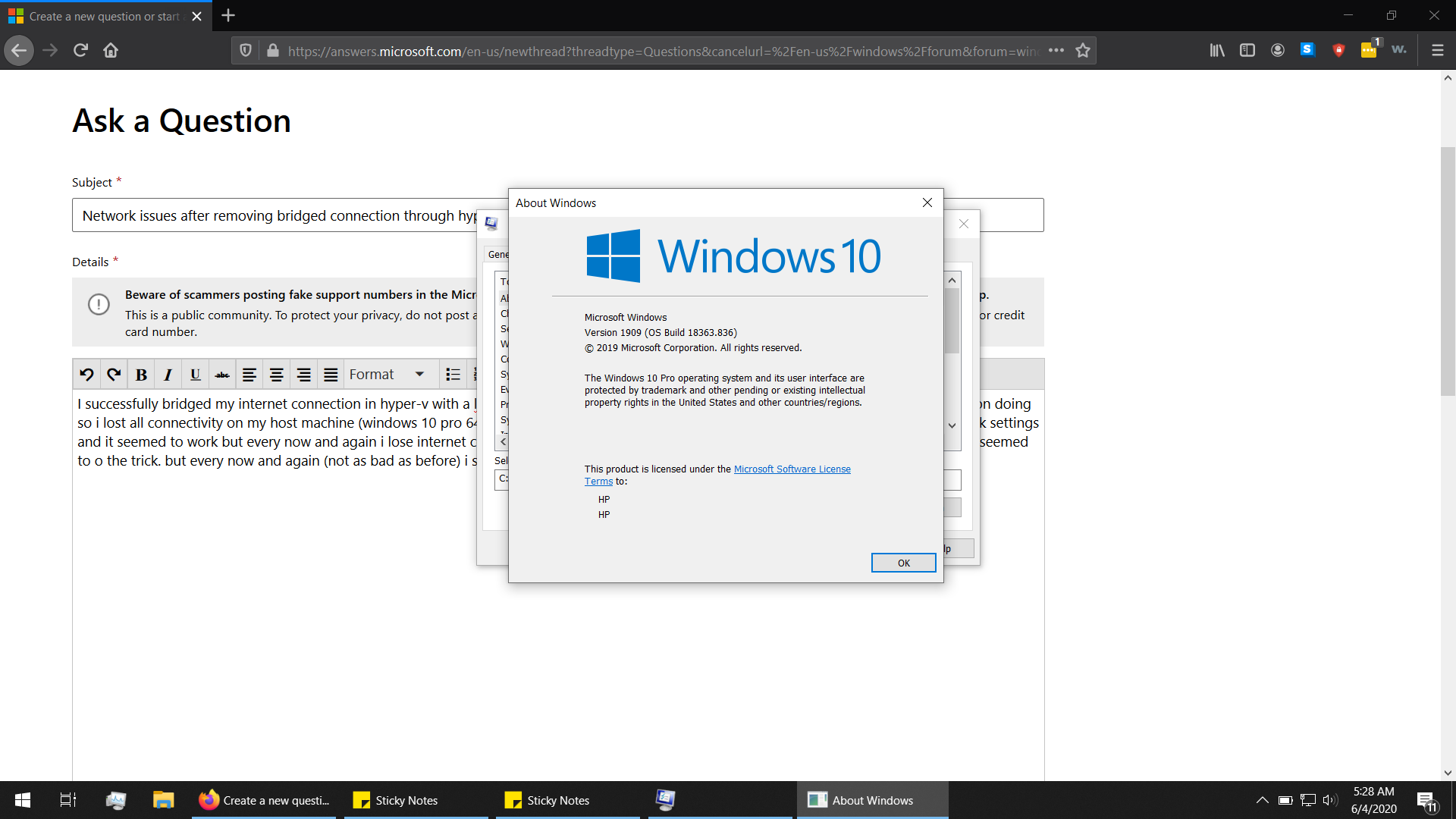
Task: Open File Explorer from taskbar
Action: 164,800
